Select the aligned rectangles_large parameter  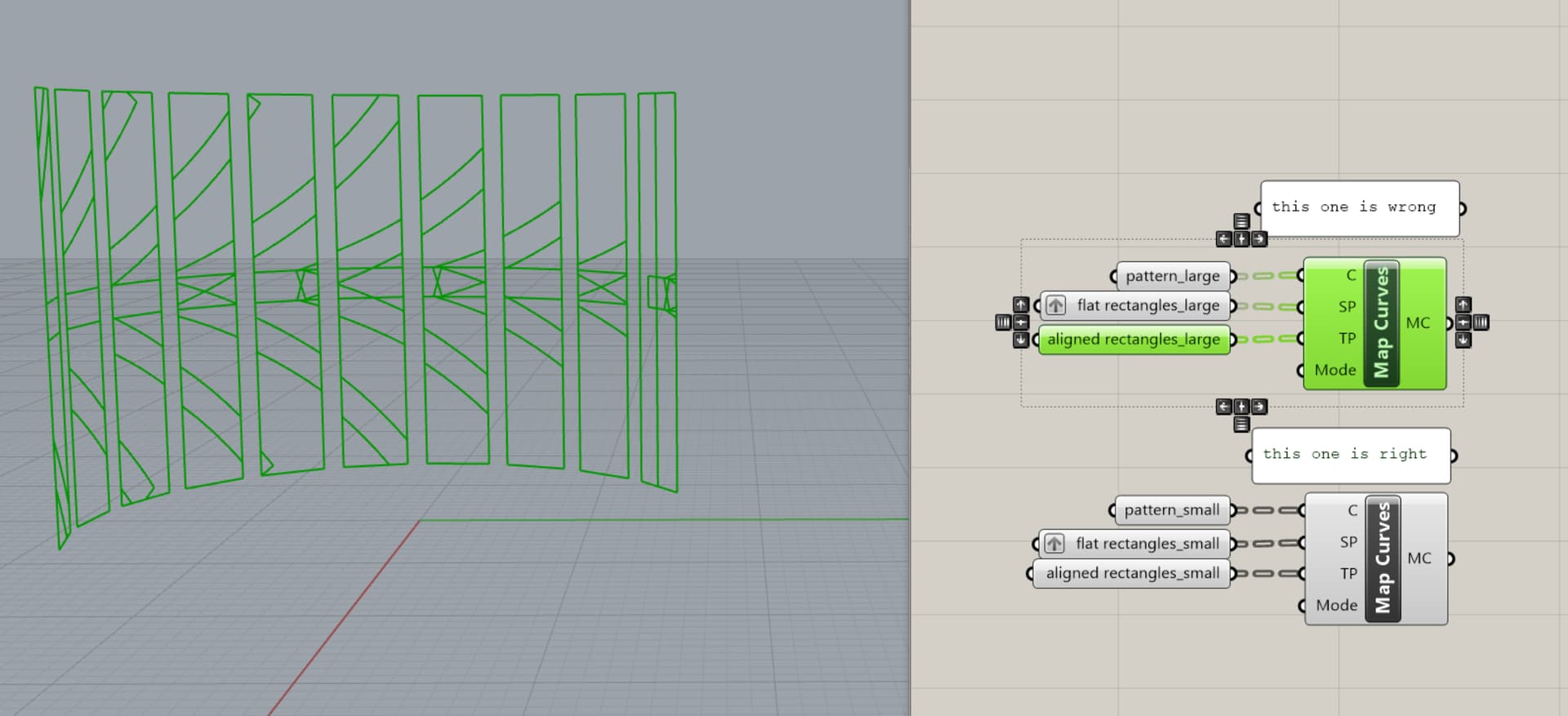point(1134,339)
